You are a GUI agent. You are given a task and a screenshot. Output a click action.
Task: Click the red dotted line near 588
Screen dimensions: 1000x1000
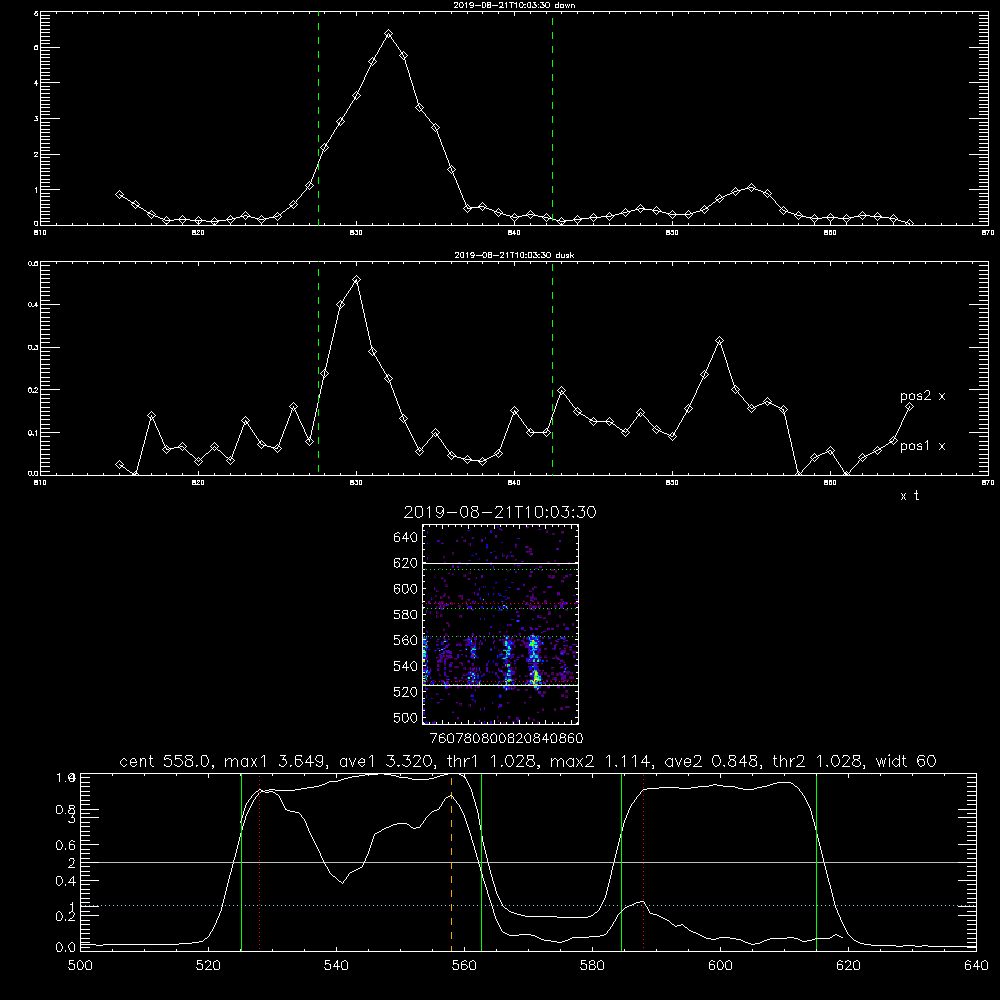(x=643, y=862)
